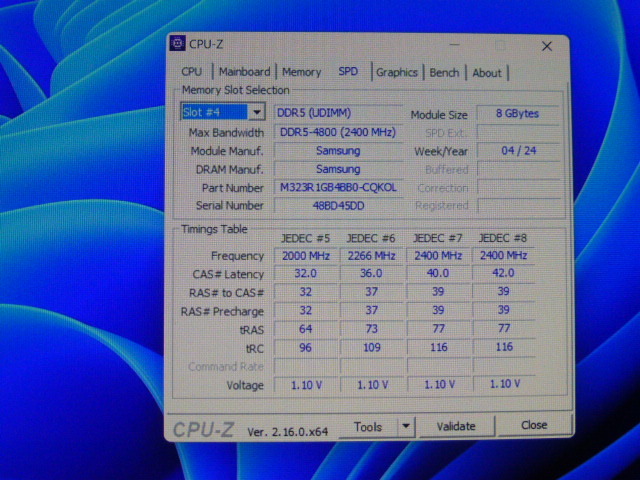This screenshot has width=640, height=480.
Task: Click the CAS# Latency 42.0 cell
Action: click(x=503, y=273)
